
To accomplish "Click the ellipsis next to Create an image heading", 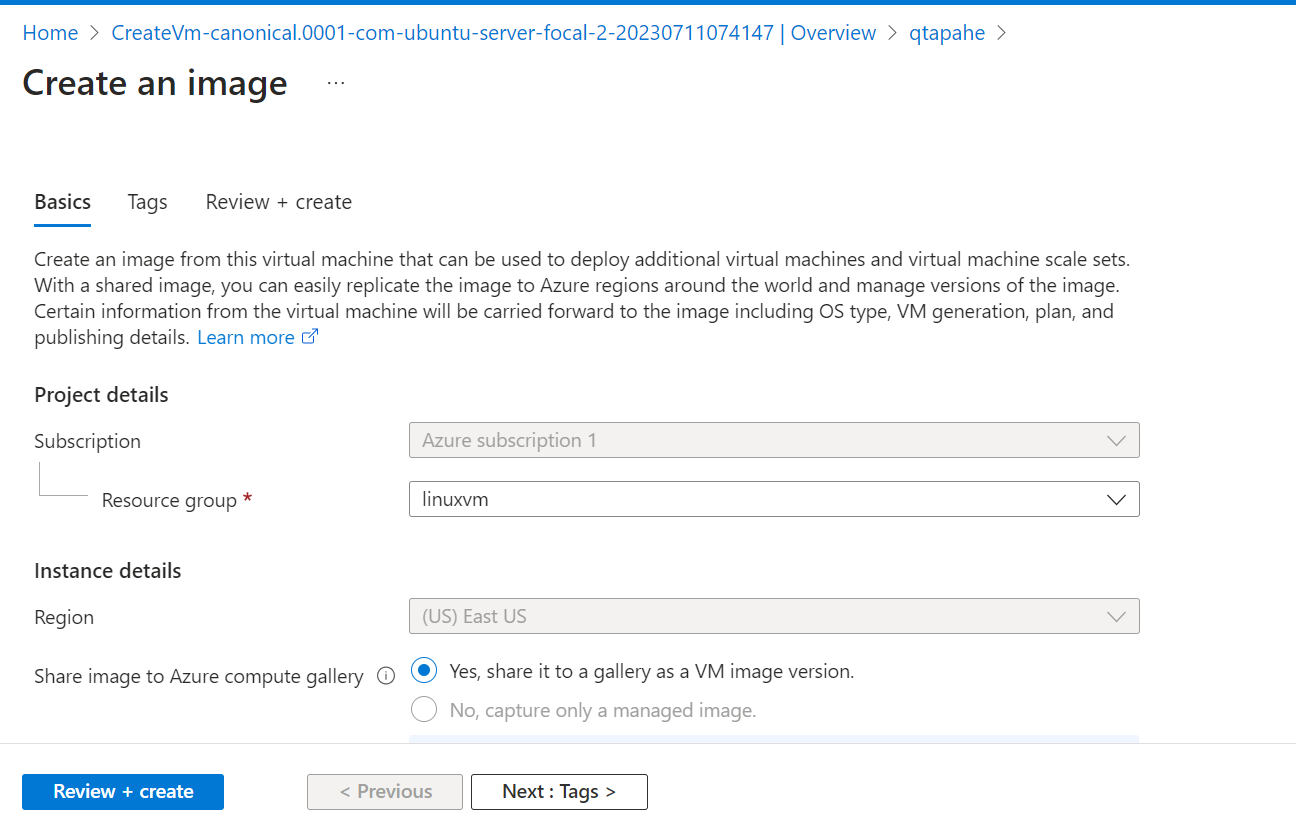I will click(x=335, y=82).
